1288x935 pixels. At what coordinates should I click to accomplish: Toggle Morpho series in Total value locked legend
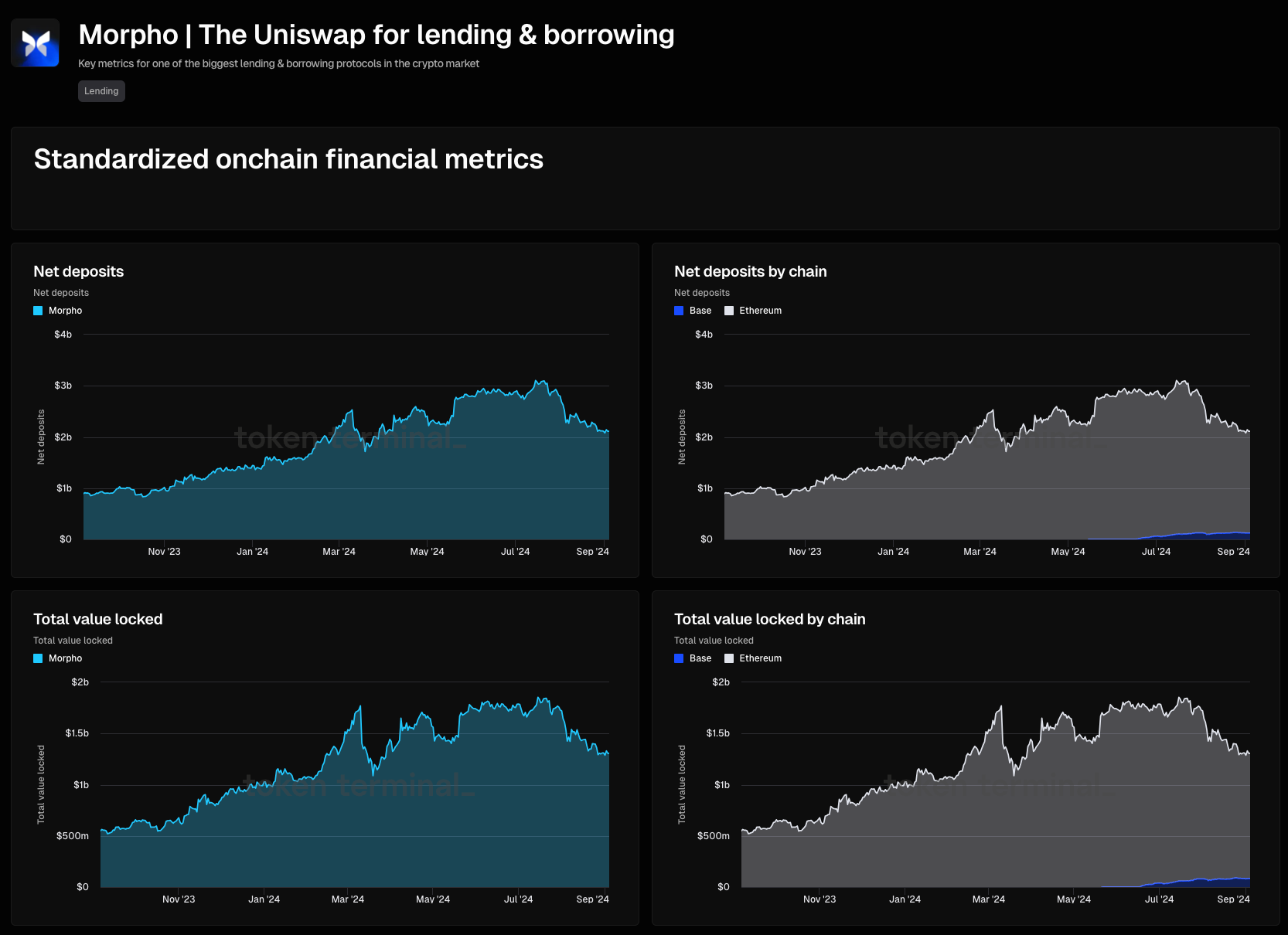65,658
